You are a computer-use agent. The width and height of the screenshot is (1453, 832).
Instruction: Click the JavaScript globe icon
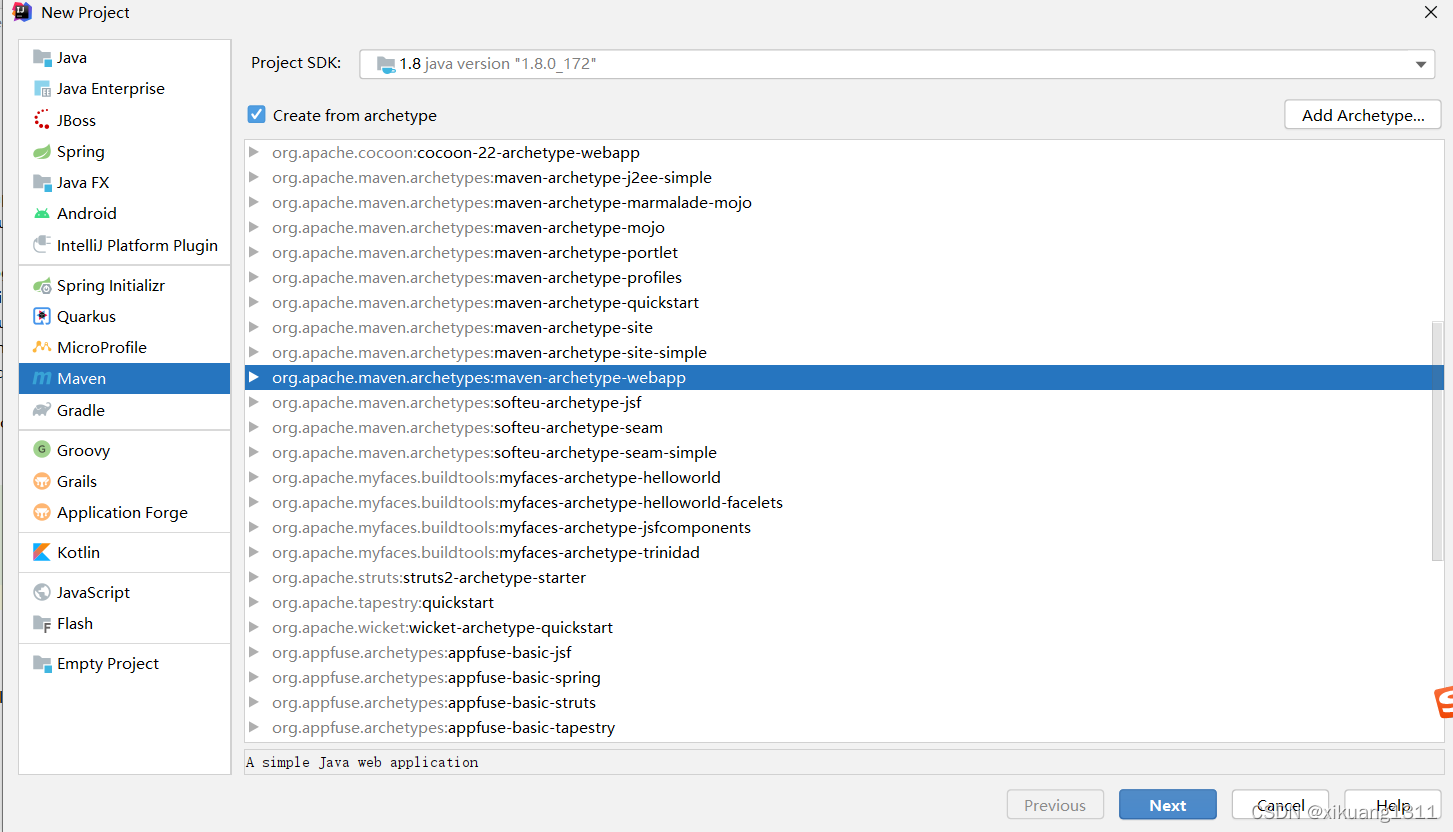click(41, 593)
